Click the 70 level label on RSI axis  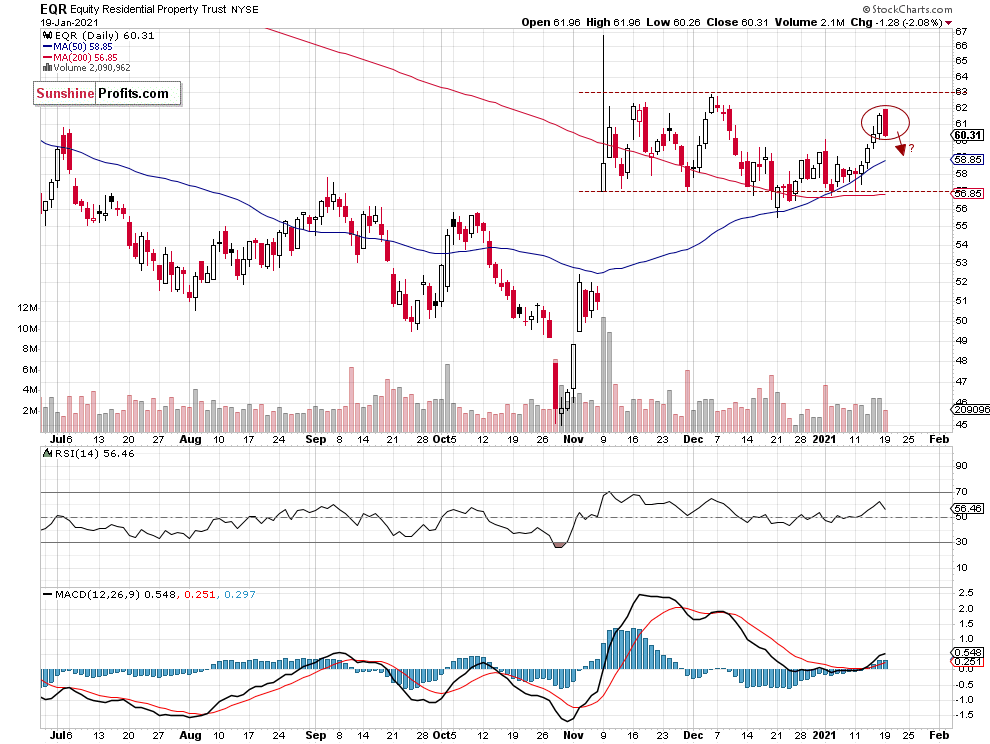[961, 491]
